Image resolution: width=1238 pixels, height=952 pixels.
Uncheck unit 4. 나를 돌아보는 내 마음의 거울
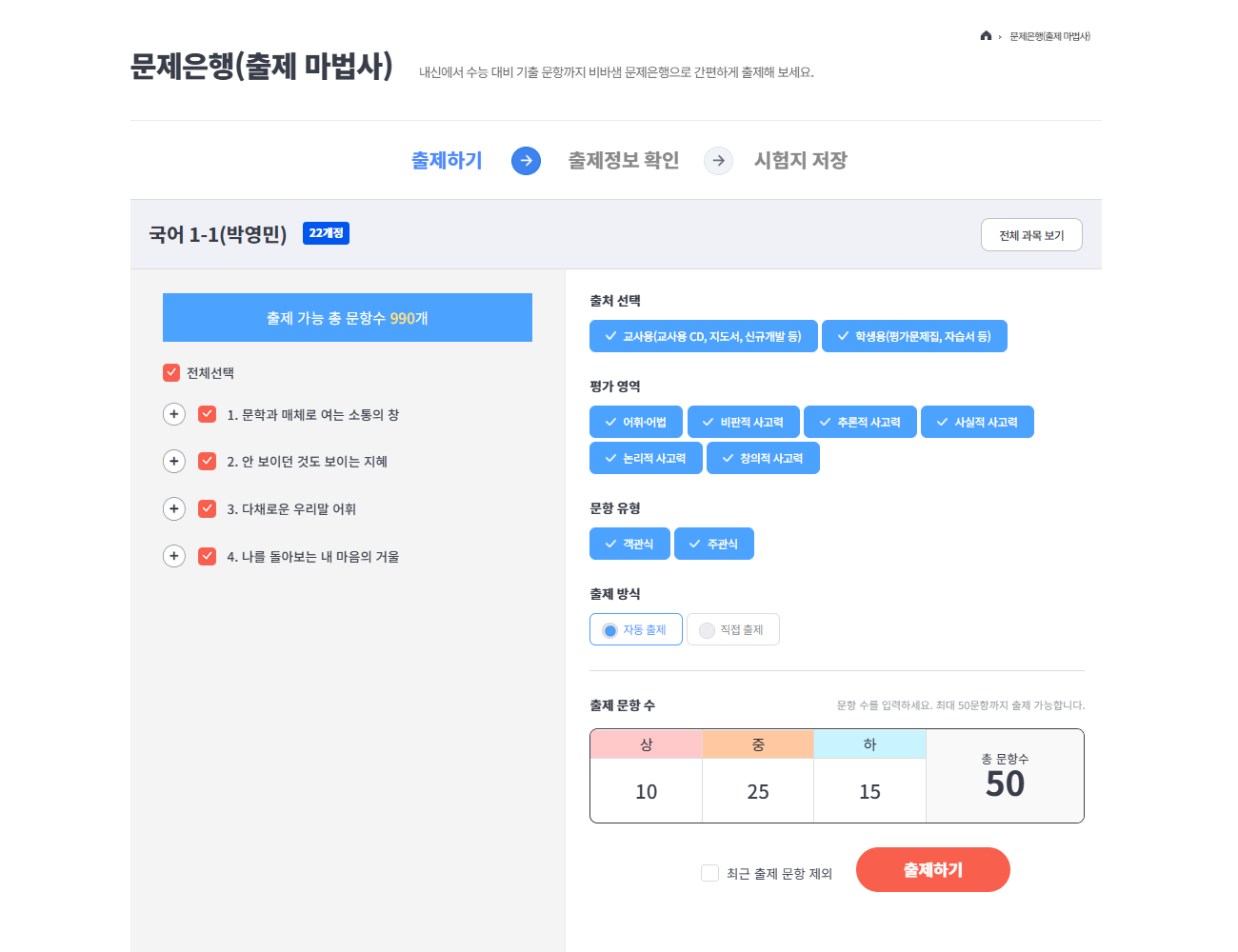pyautogui.click(x=207, y=556)
